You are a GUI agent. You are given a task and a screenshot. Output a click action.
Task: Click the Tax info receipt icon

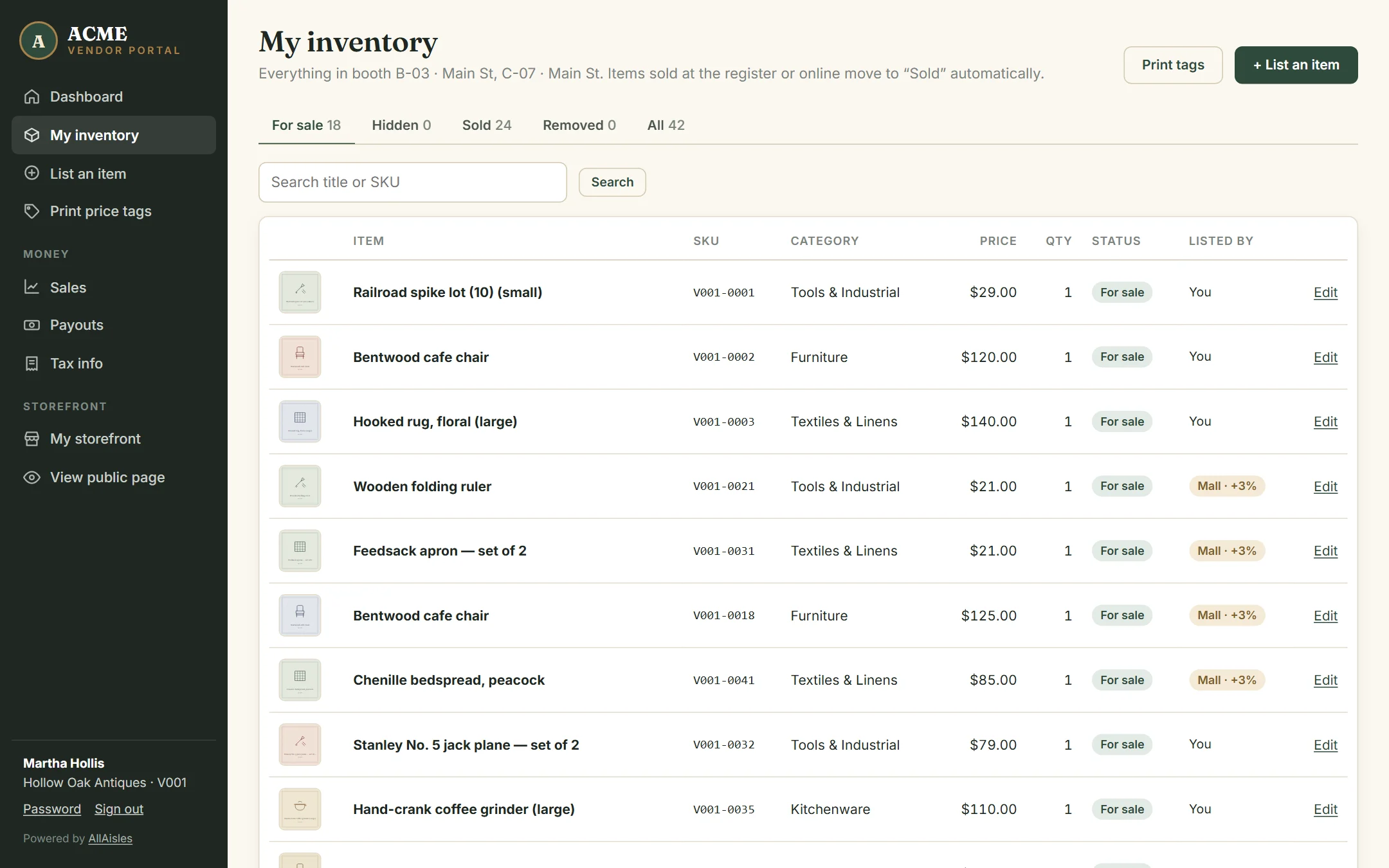pos(32,363)
